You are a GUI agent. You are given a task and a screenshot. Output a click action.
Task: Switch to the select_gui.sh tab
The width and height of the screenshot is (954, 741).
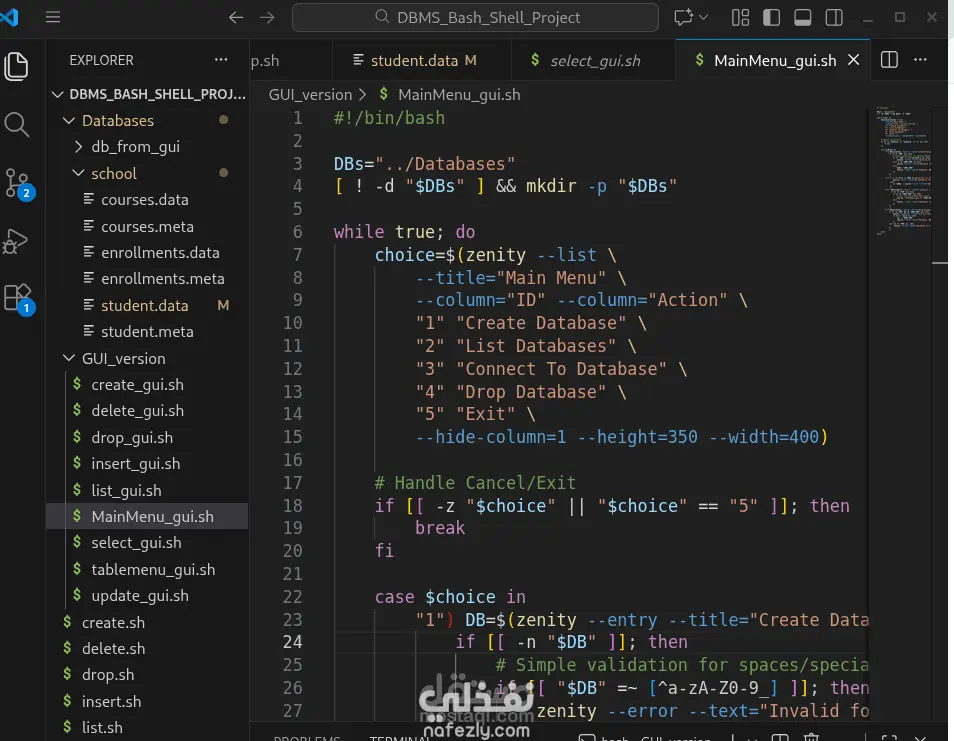tap(595, 61)
